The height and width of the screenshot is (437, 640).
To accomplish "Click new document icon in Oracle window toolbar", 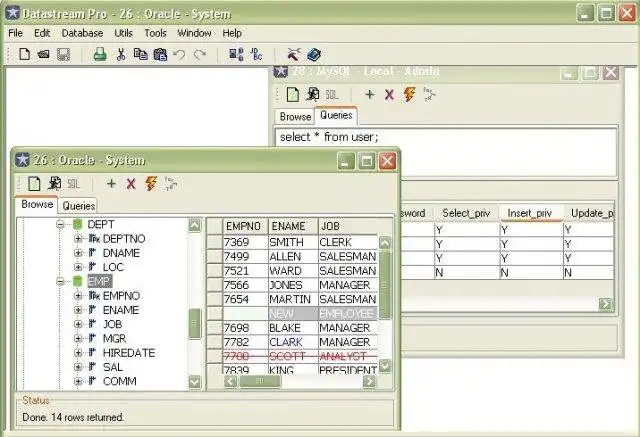I will [34, 184].
